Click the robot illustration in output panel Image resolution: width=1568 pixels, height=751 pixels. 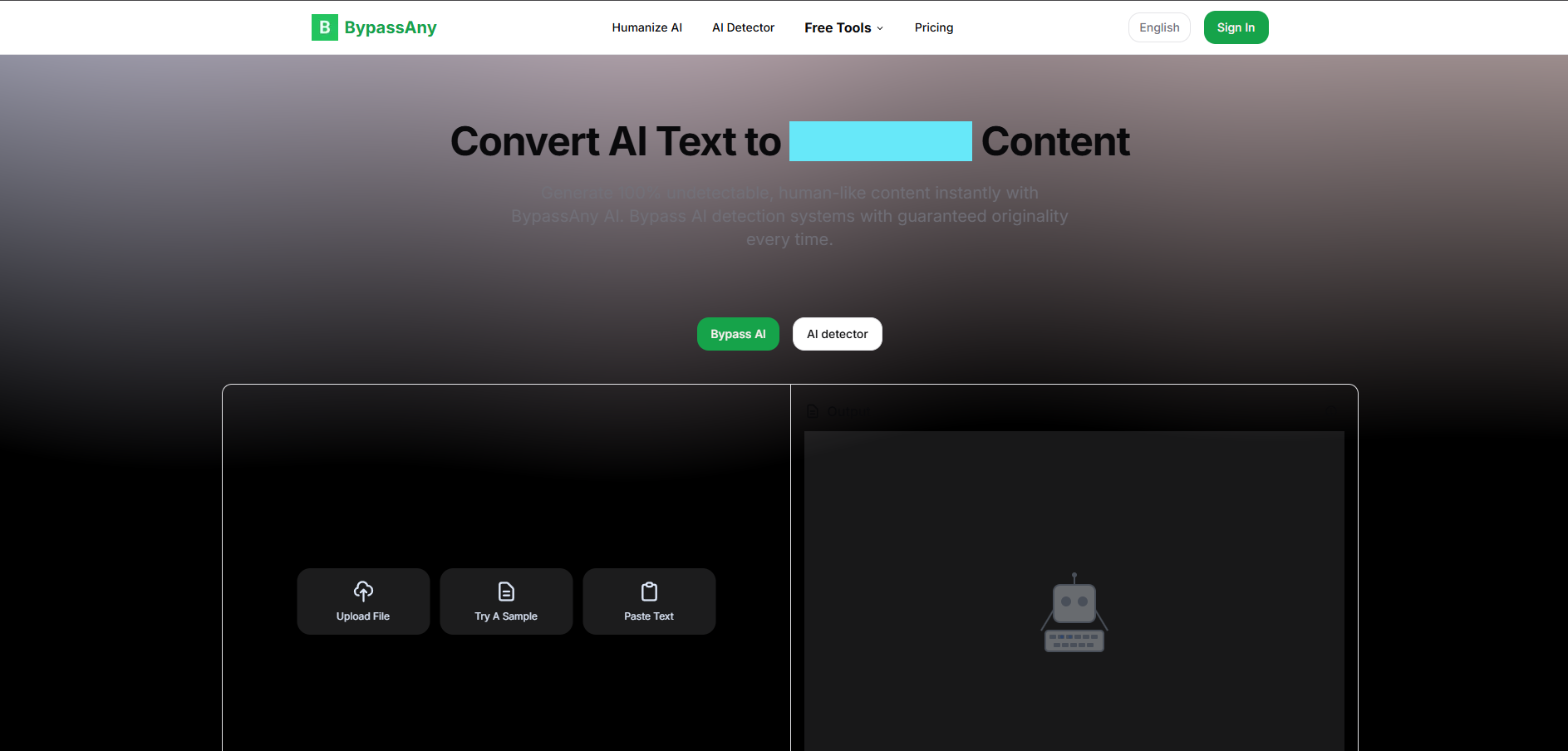point(1074,614)
